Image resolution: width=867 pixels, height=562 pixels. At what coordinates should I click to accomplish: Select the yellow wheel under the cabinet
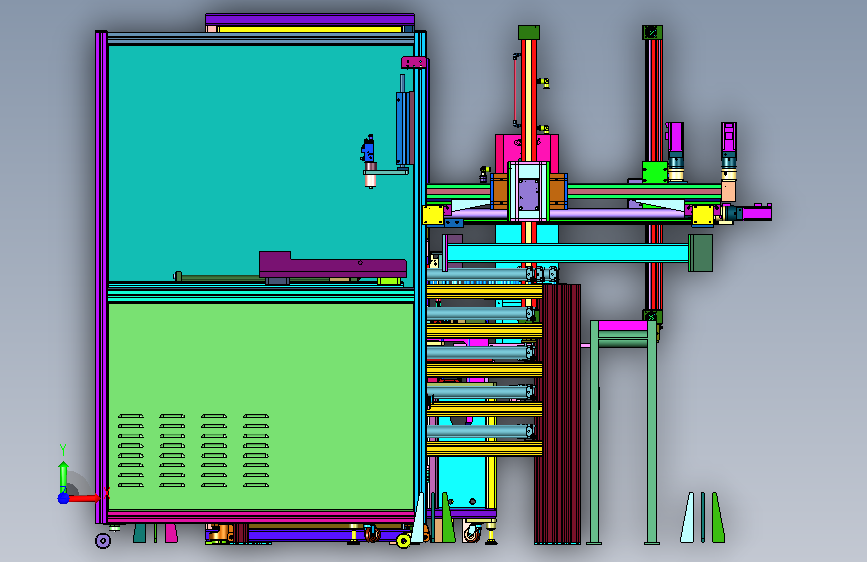(404, 541)
